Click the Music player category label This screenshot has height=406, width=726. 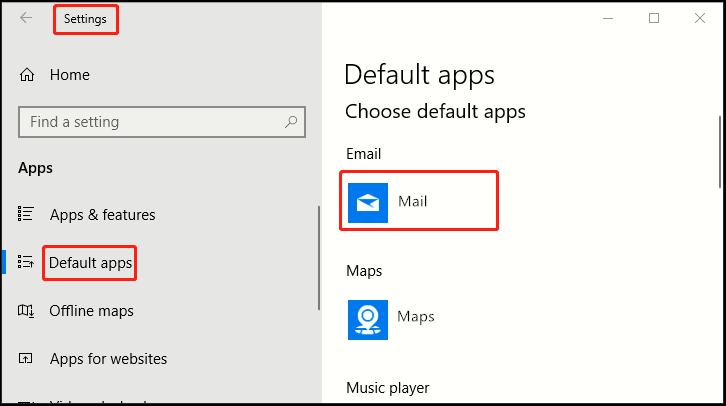coord(388,387)
